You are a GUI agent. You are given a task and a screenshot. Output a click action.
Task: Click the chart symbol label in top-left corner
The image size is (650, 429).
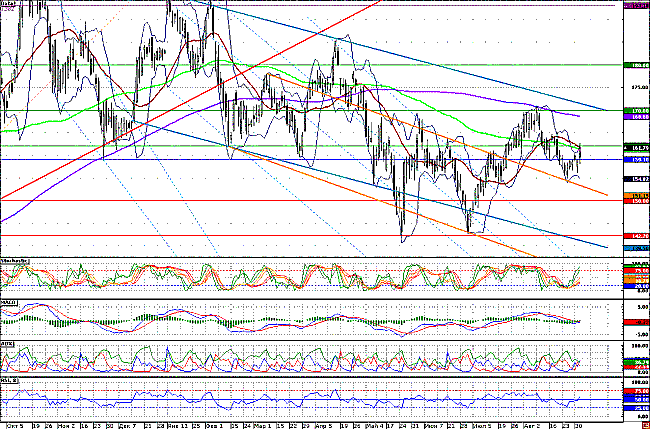tap(10, 6)
